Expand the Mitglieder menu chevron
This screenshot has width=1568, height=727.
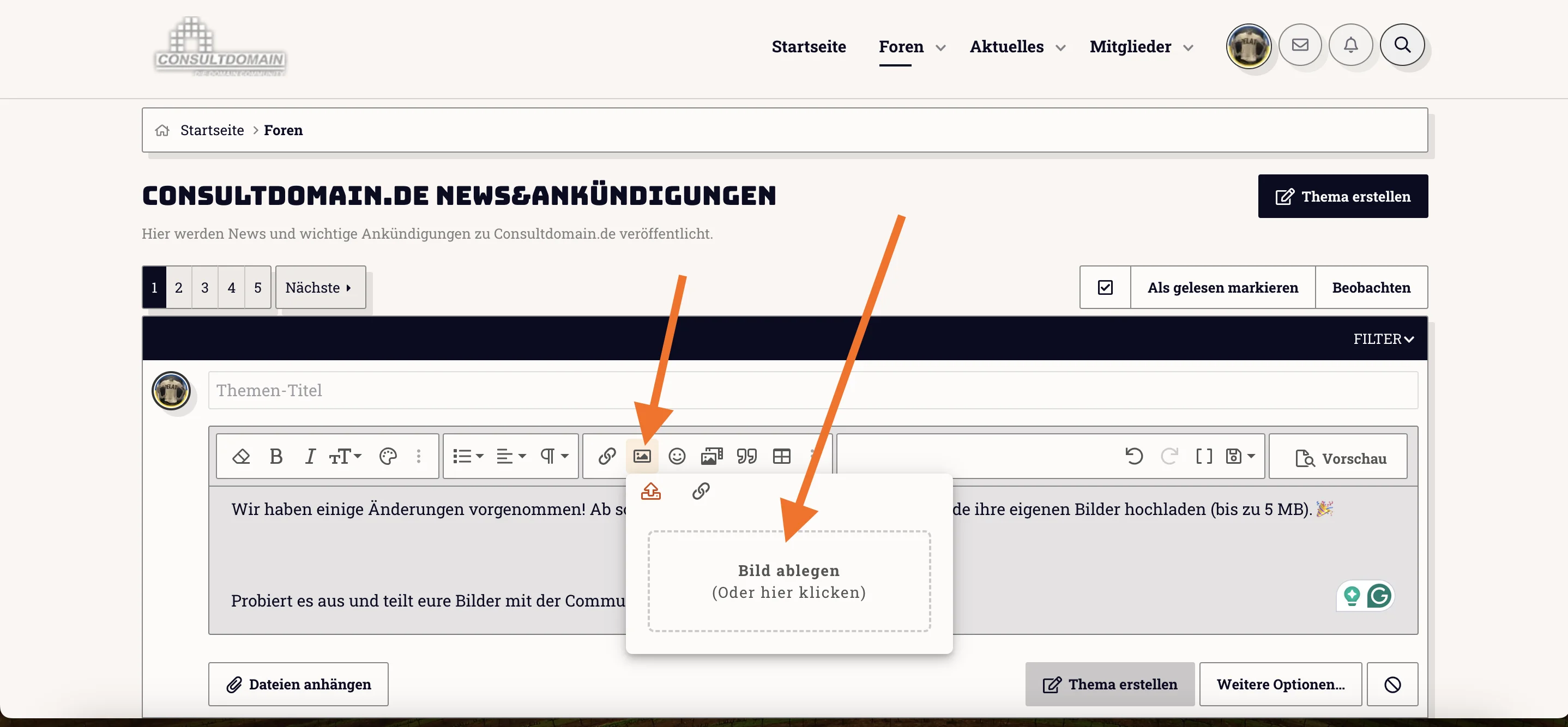point(1187,48)
